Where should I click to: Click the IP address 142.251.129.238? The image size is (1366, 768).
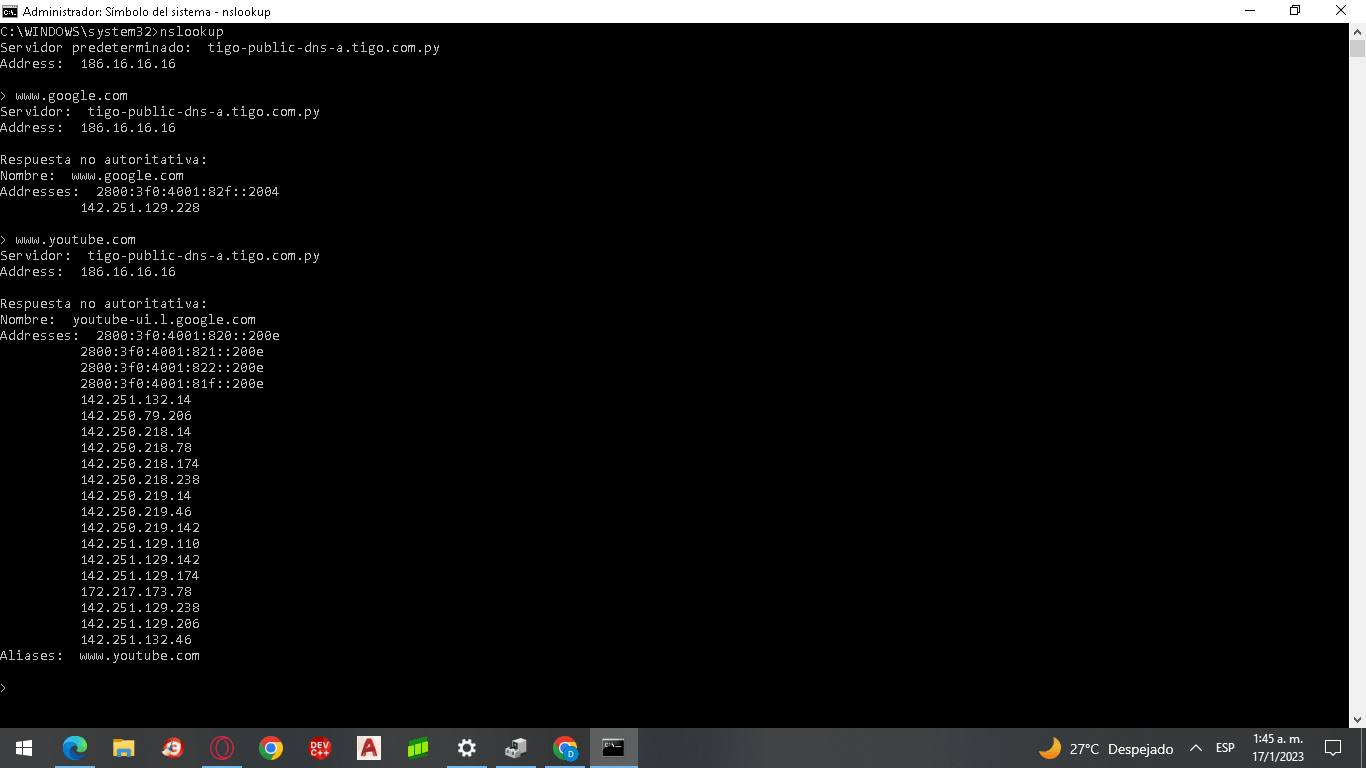pos(140,608)
